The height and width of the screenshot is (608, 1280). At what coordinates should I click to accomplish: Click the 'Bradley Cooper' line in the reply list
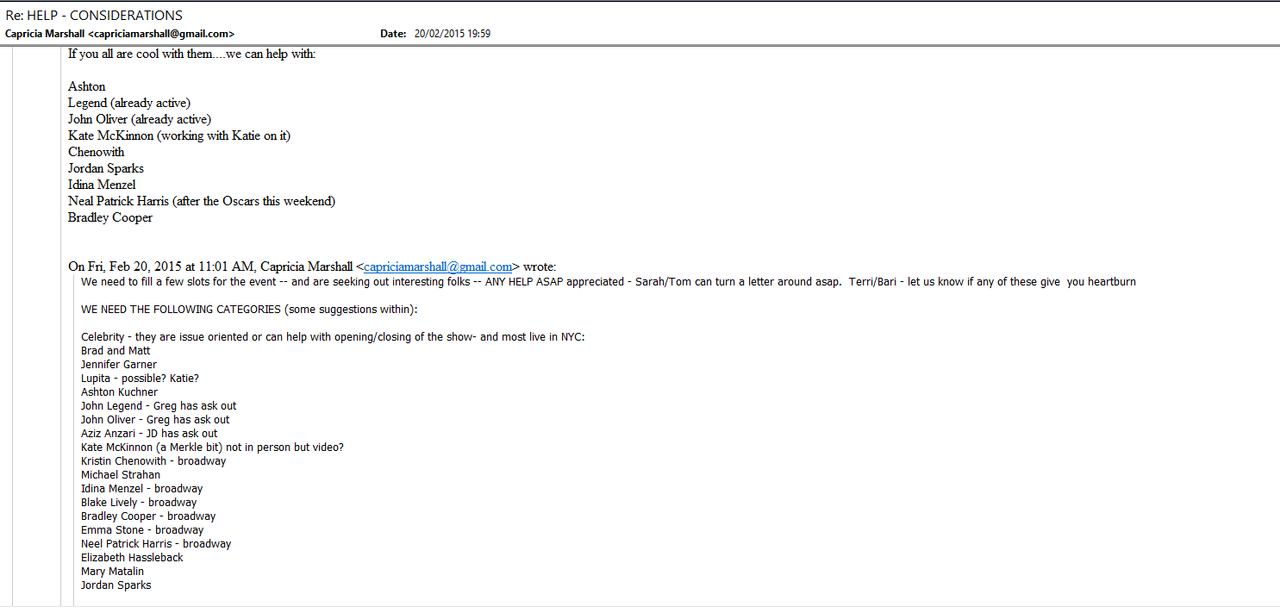click(x=110, y=218)
